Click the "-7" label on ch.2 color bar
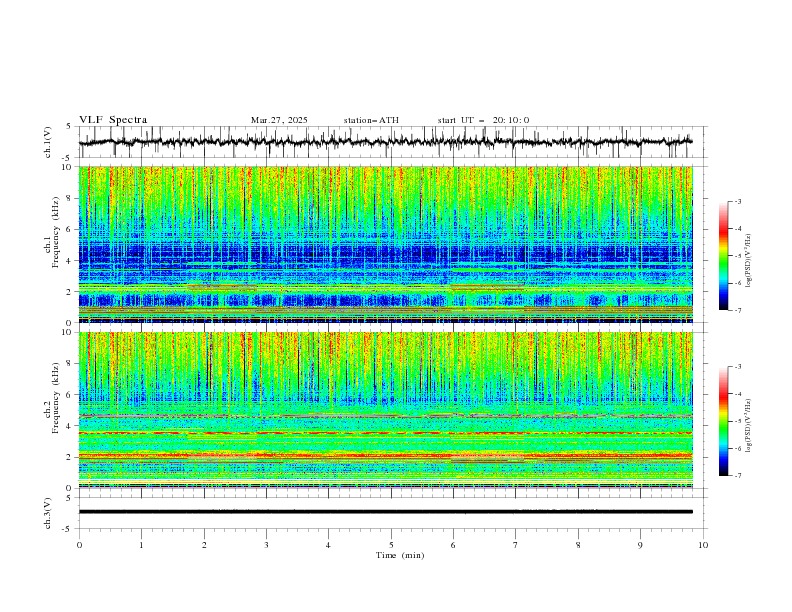 coord(738,475)
